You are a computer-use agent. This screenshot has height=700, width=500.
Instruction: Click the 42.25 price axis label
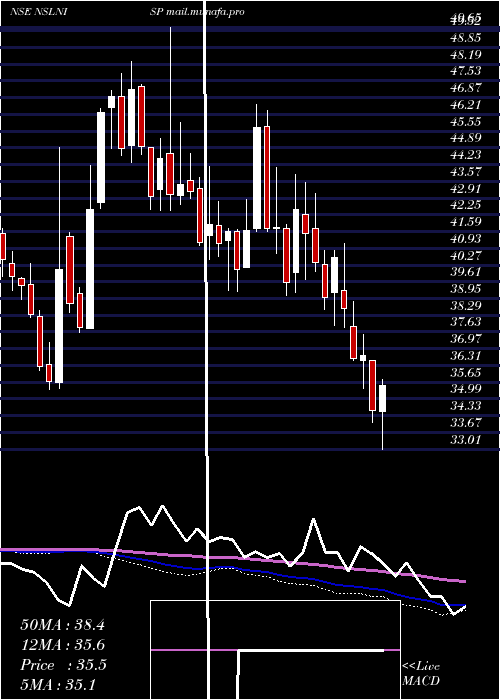click(x=466, y=205)
